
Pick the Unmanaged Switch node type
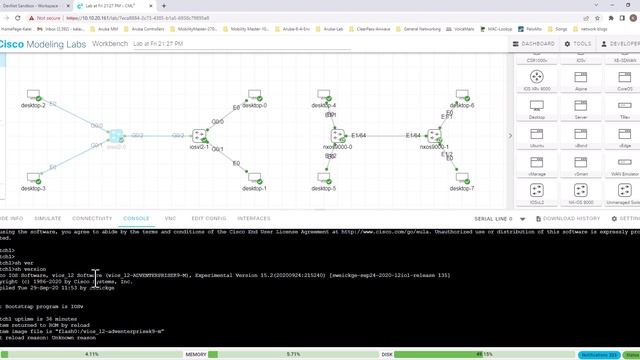pyautogui.click(x=624, y=193)
